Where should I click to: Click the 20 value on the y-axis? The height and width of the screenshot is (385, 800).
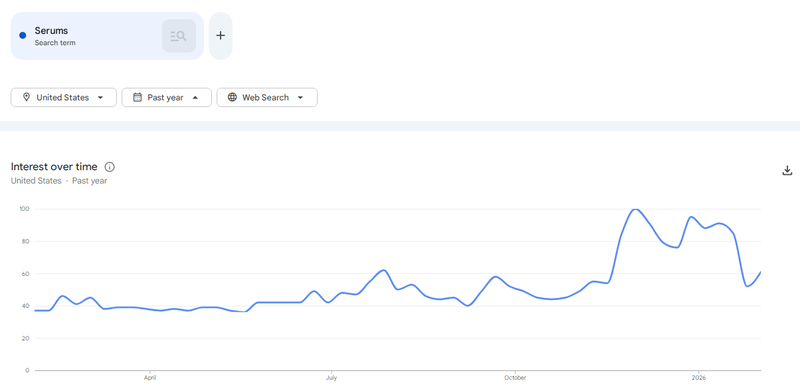tap(26, 338)
